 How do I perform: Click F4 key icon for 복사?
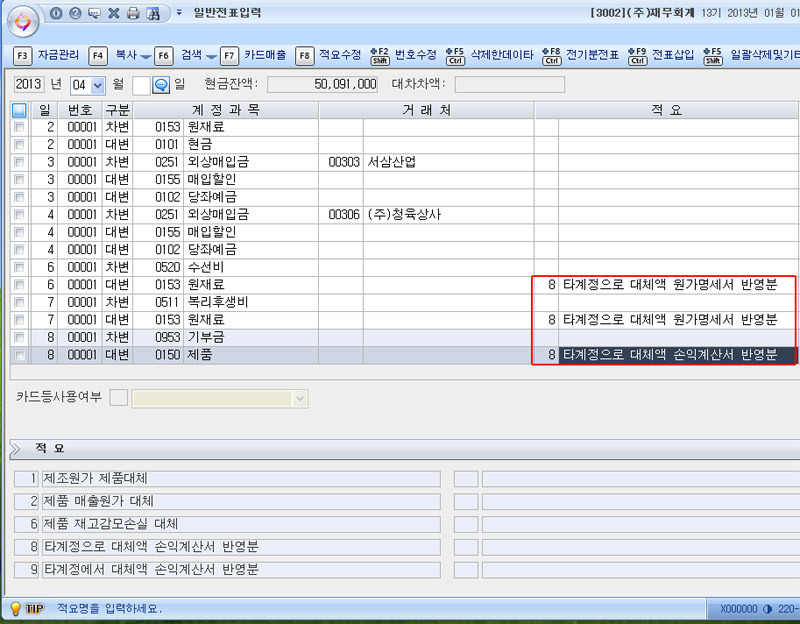pos(98,56)
